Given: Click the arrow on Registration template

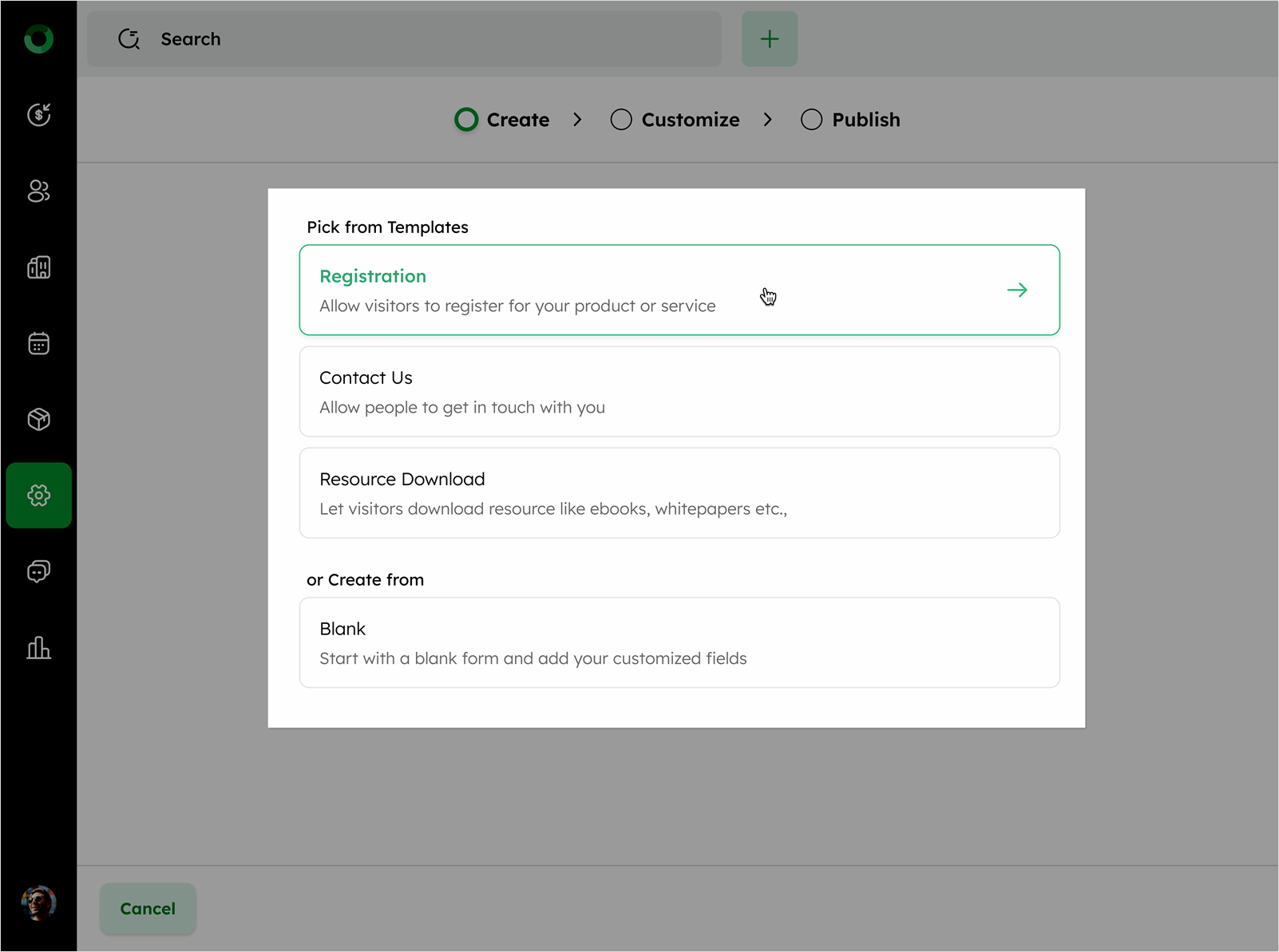Looking at the screenshot, I should click(1016, 290).
